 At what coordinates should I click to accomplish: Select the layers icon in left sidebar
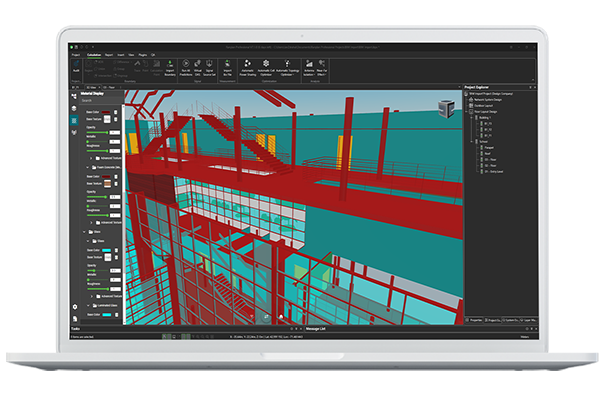[x=74, y=109]
